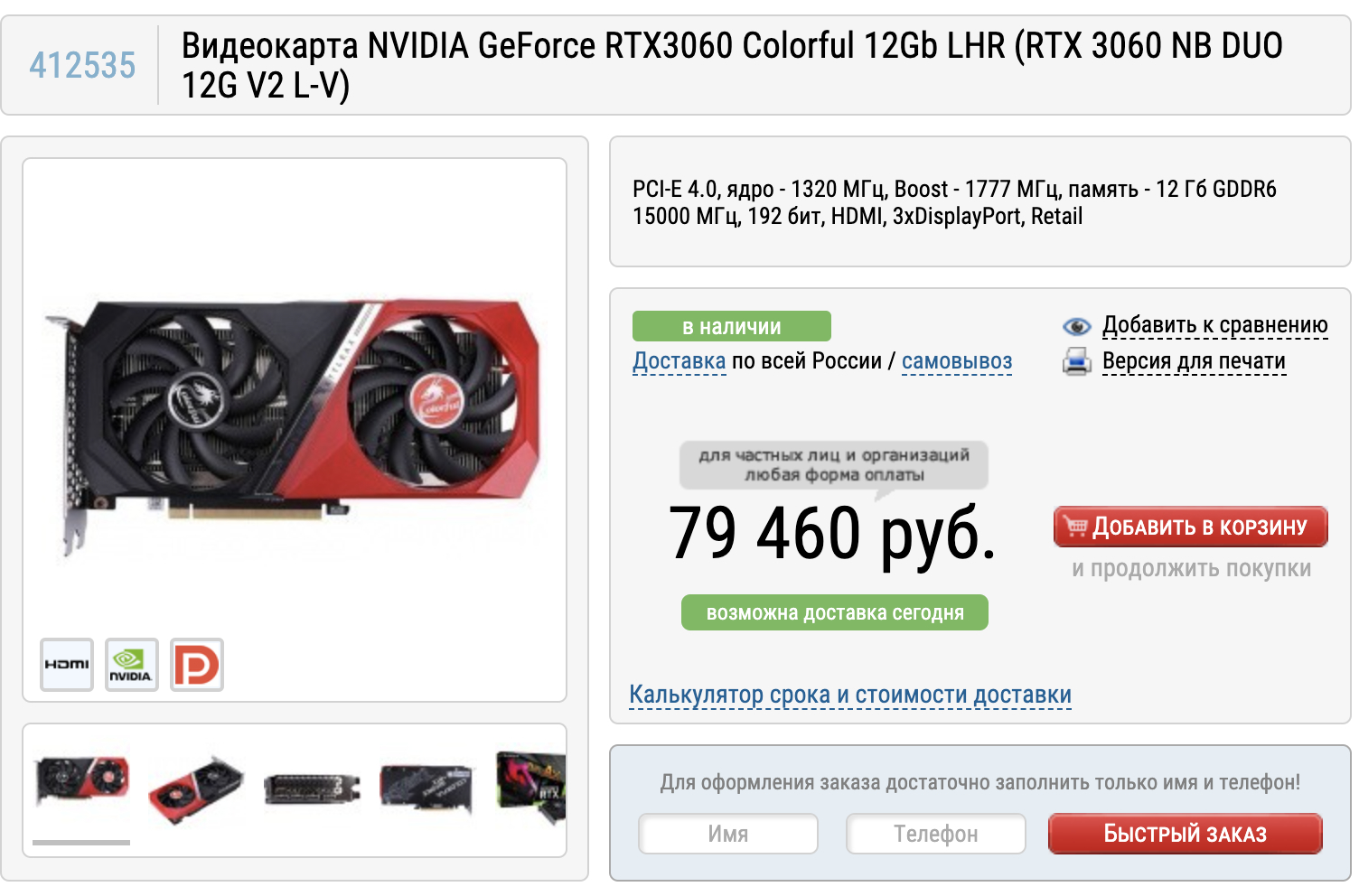Select the angled red card thumbnail
This screenshot has height=896, width=1359.
pyautogui.click(x=196, y=789)
